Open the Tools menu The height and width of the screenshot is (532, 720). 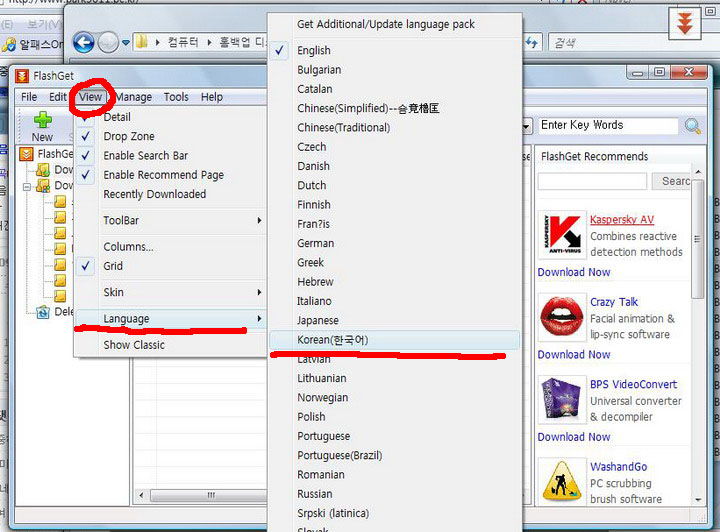[x=176, y=97]
